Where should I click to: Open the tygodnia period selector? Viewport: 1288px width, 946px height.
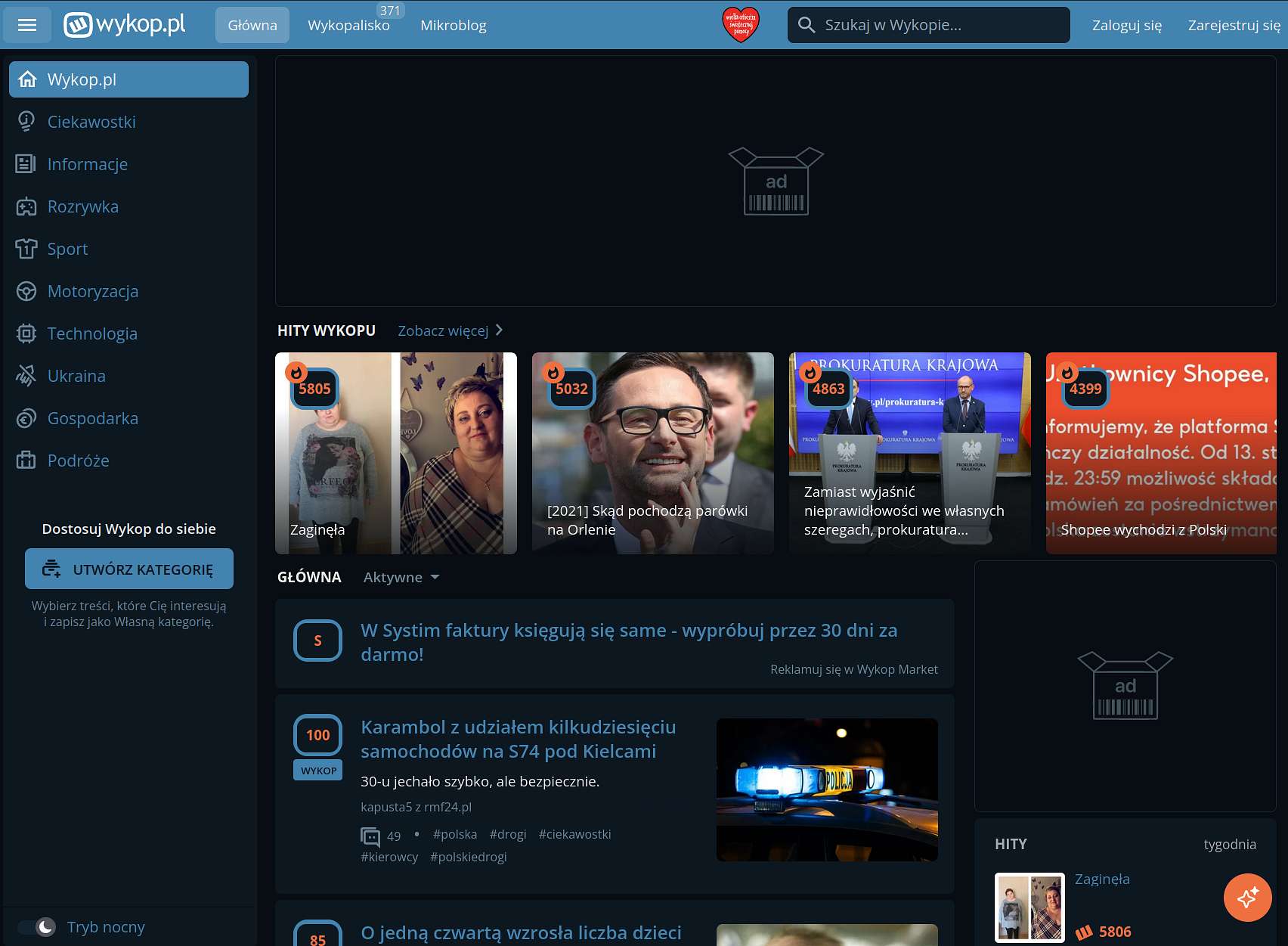pos(1230,844)
